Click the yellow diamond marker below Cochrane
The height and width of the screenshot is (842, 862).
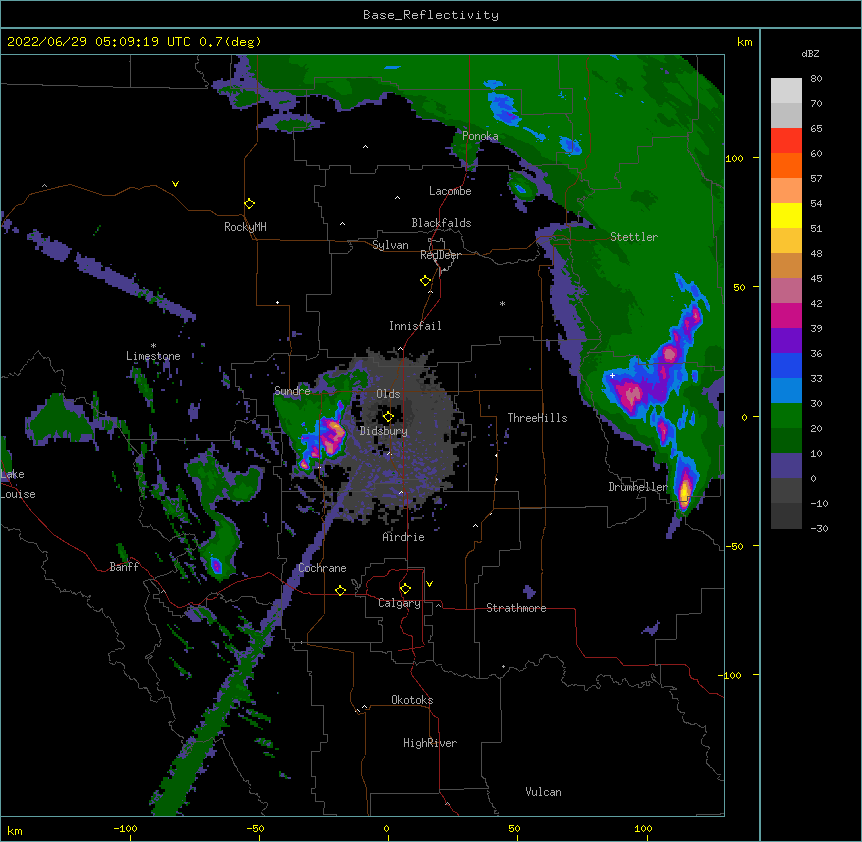tap(340, 590)
